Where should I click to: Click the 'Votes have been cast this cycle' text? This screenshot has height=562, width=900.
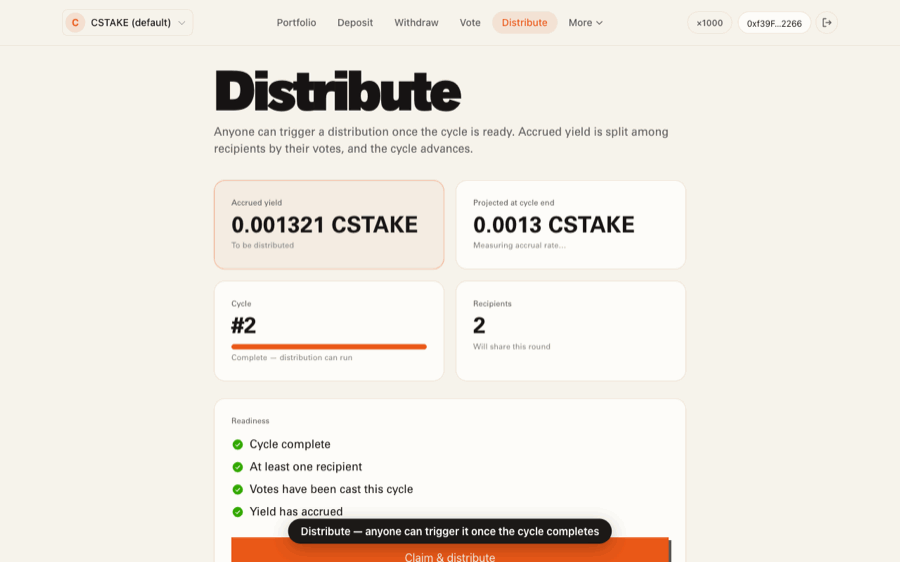point(331,489)
